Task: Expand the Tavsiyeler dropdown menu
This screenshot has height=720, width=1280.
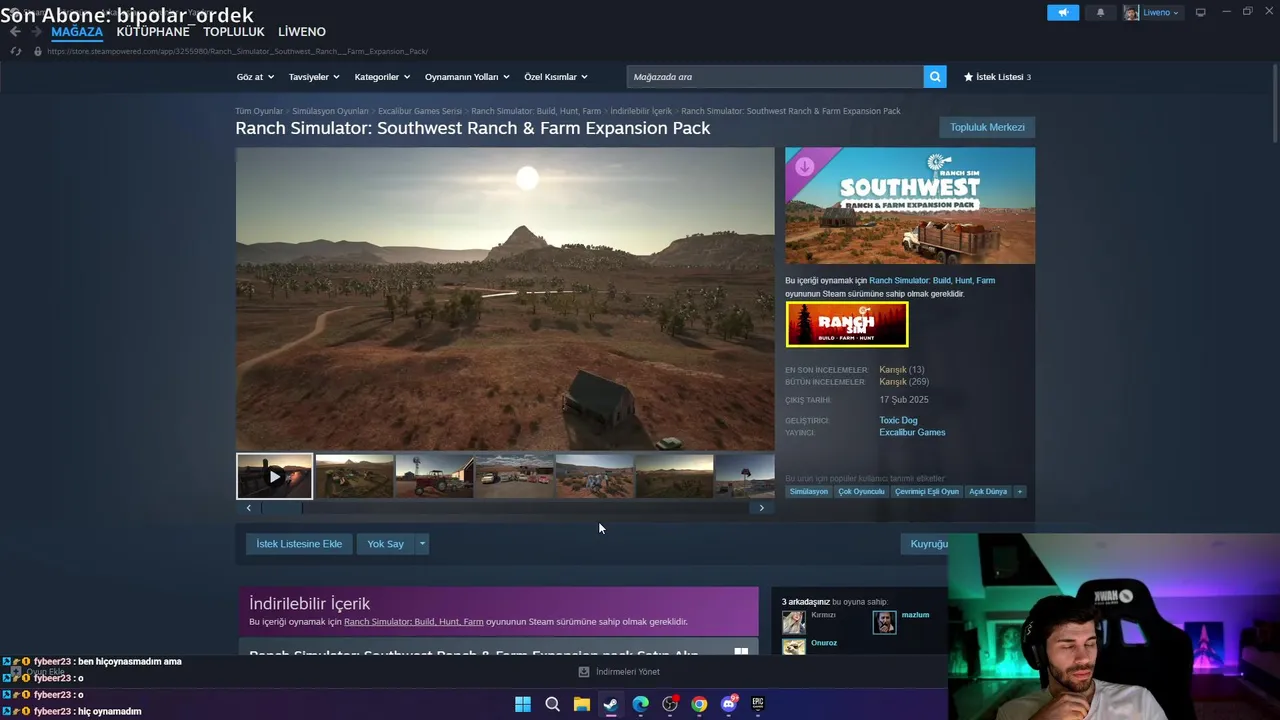Action: [x=314, y=77]
